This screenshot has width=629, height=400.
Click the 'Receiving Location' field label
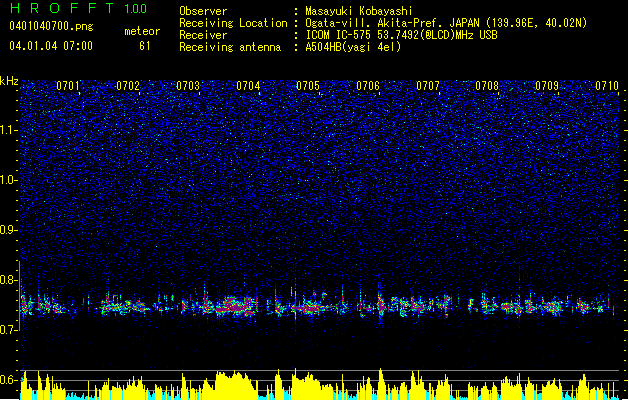(x=233, y=23)
